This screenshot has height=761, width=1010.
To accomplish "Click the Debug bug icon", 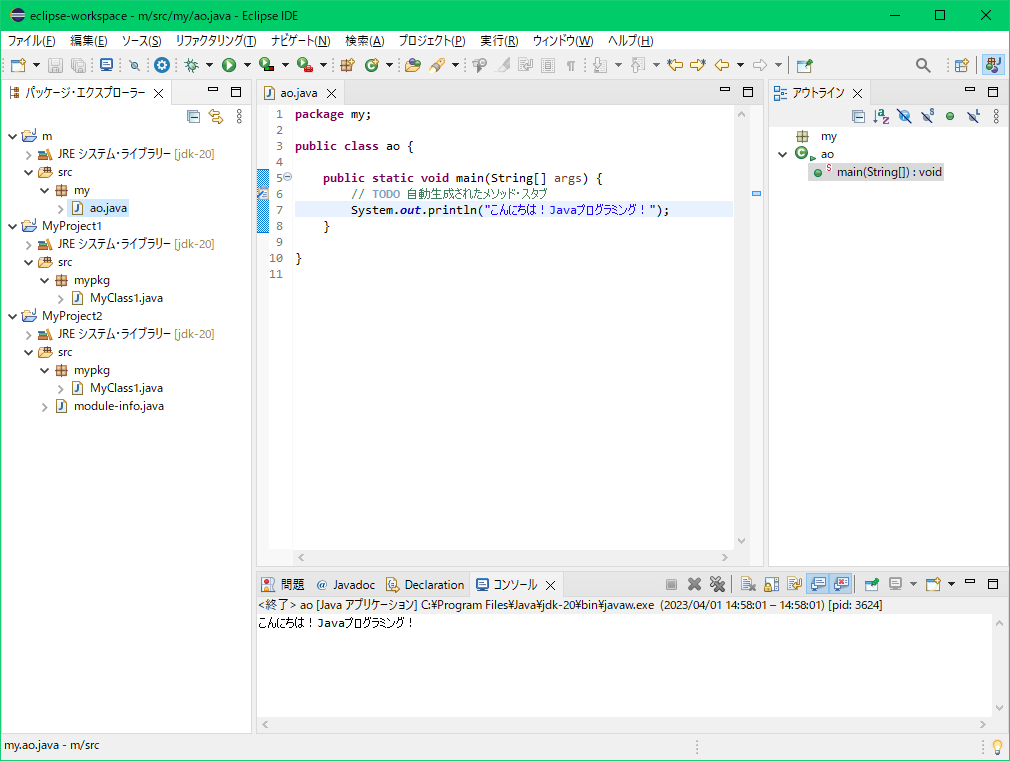I will (191, 65).
